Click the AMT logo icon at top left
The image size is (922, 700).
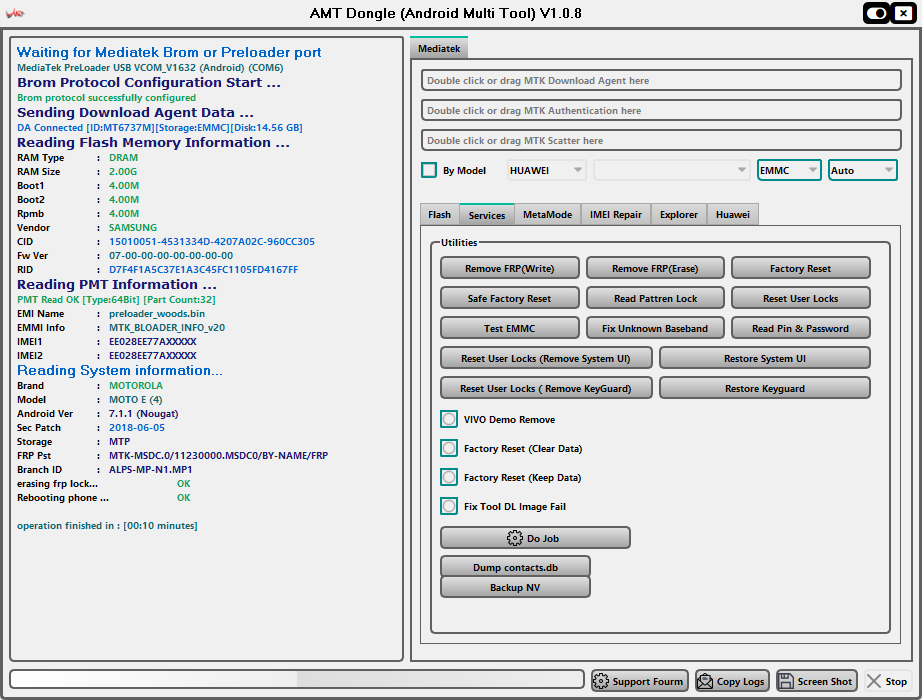[15, 14]
